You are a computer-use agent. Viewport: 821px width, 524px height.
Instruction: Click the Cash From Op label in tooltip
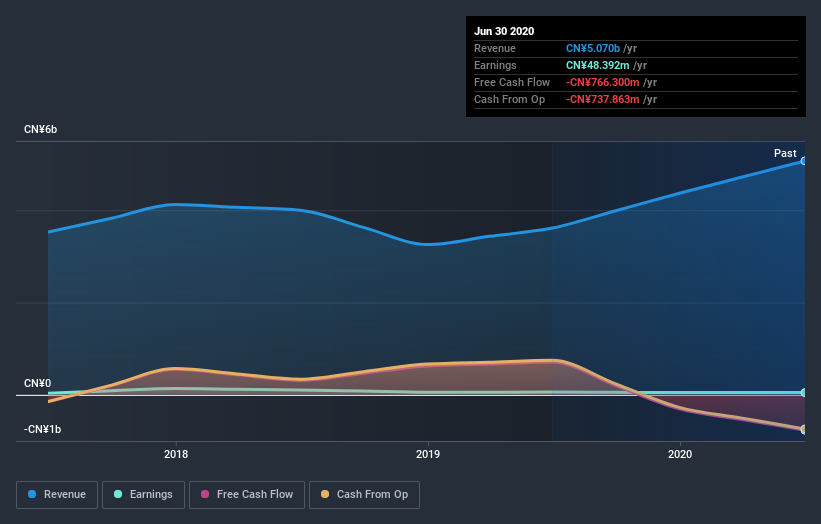[509, 99]
